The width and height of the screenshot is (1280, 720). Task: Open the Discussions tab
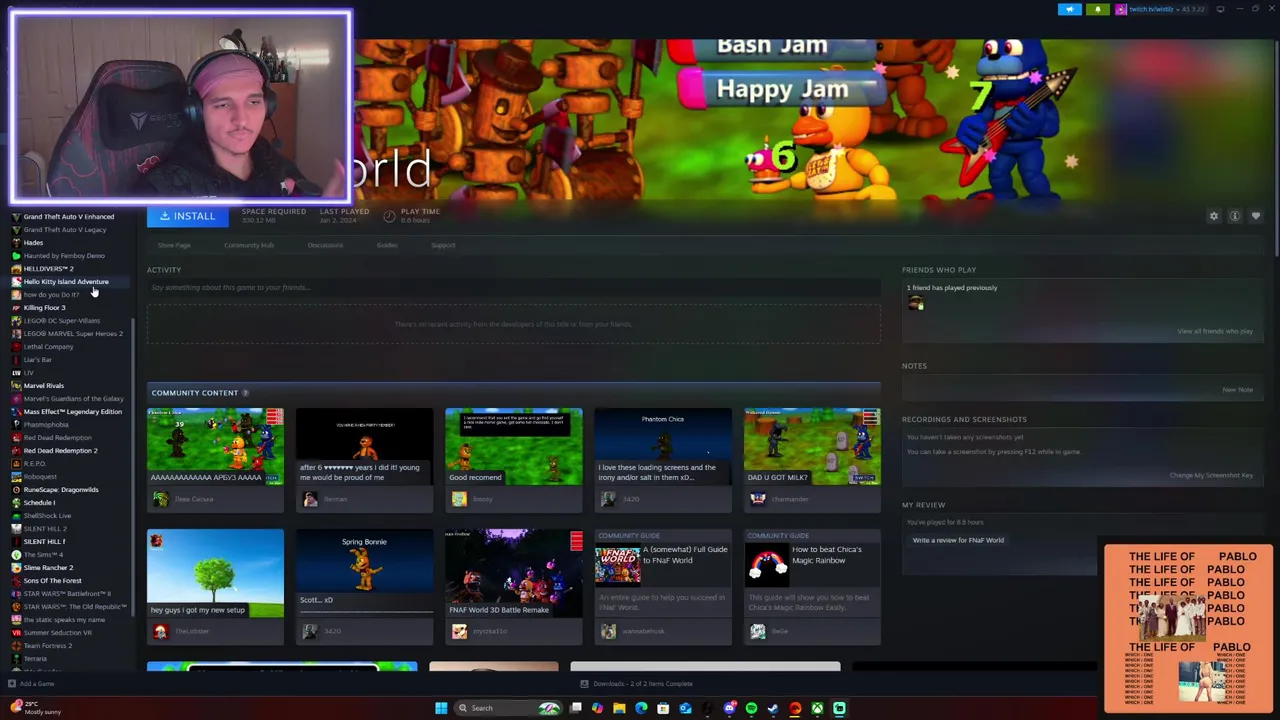[x=325, y=245]
